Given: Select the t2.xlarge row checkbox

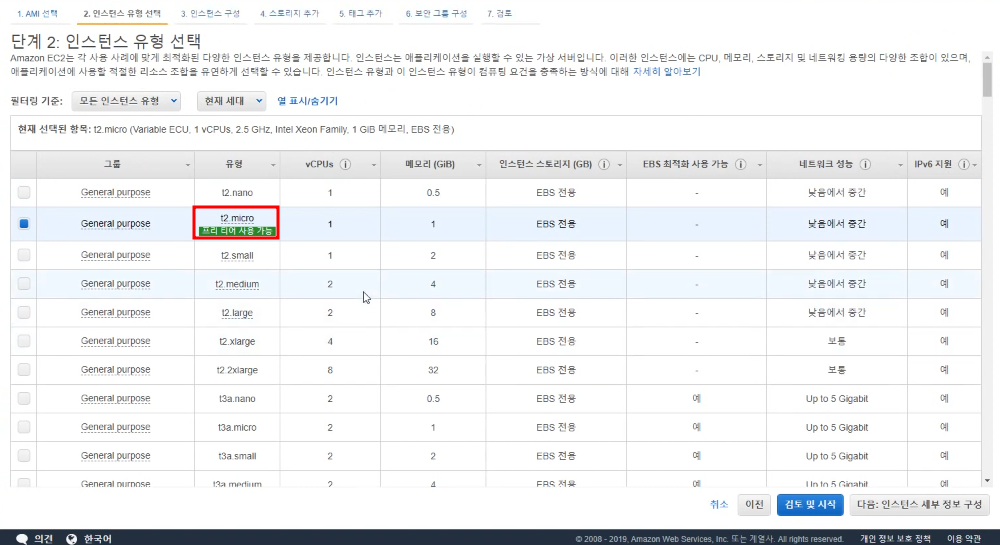Looking at the screenshot, I should 24,340.
